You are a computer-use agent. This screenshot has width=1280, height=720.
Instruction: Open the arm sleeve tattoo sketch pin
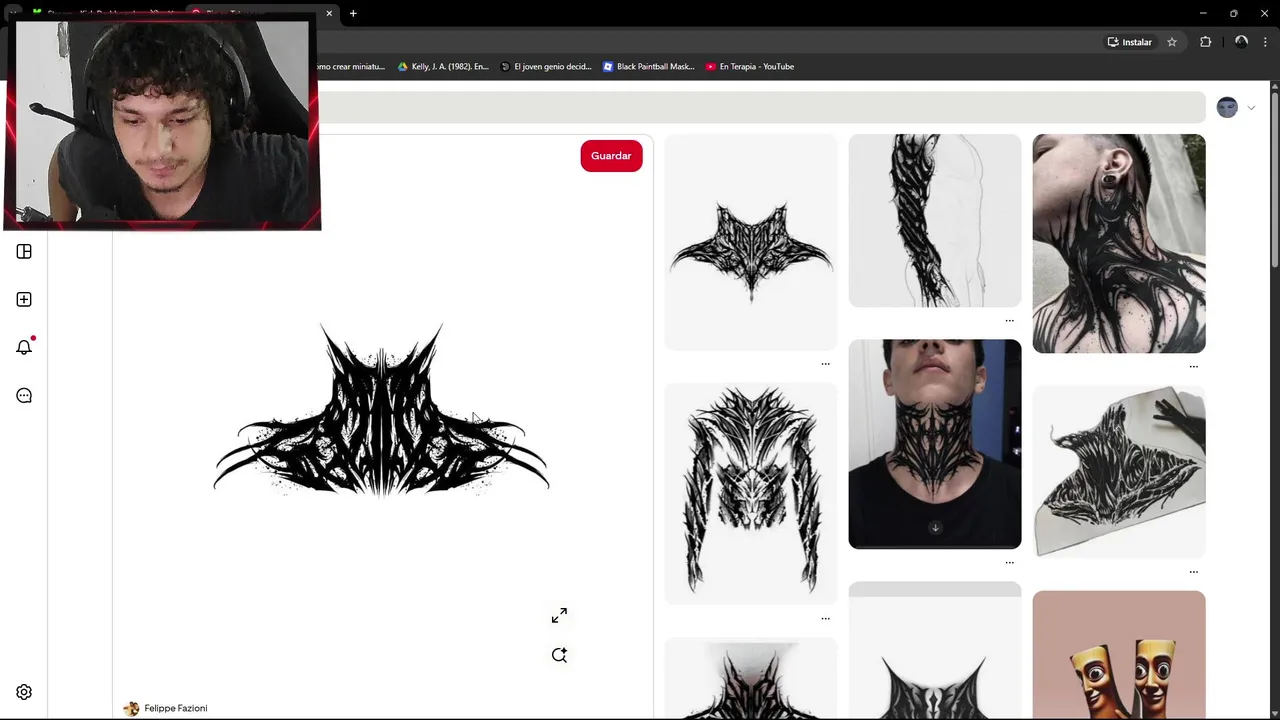[x=935, y=220]
